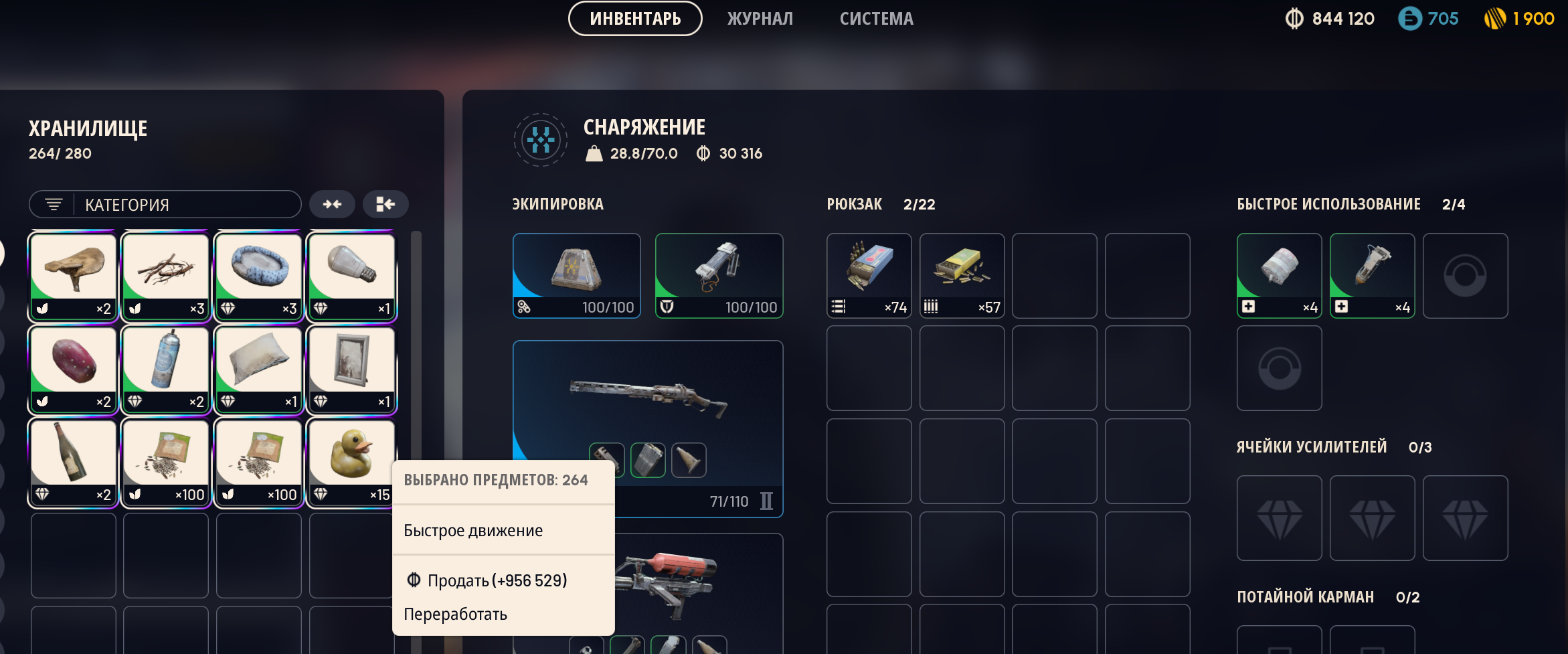
Task: Click the move-all-to-storage arrow icon
Action: (385, 204)
